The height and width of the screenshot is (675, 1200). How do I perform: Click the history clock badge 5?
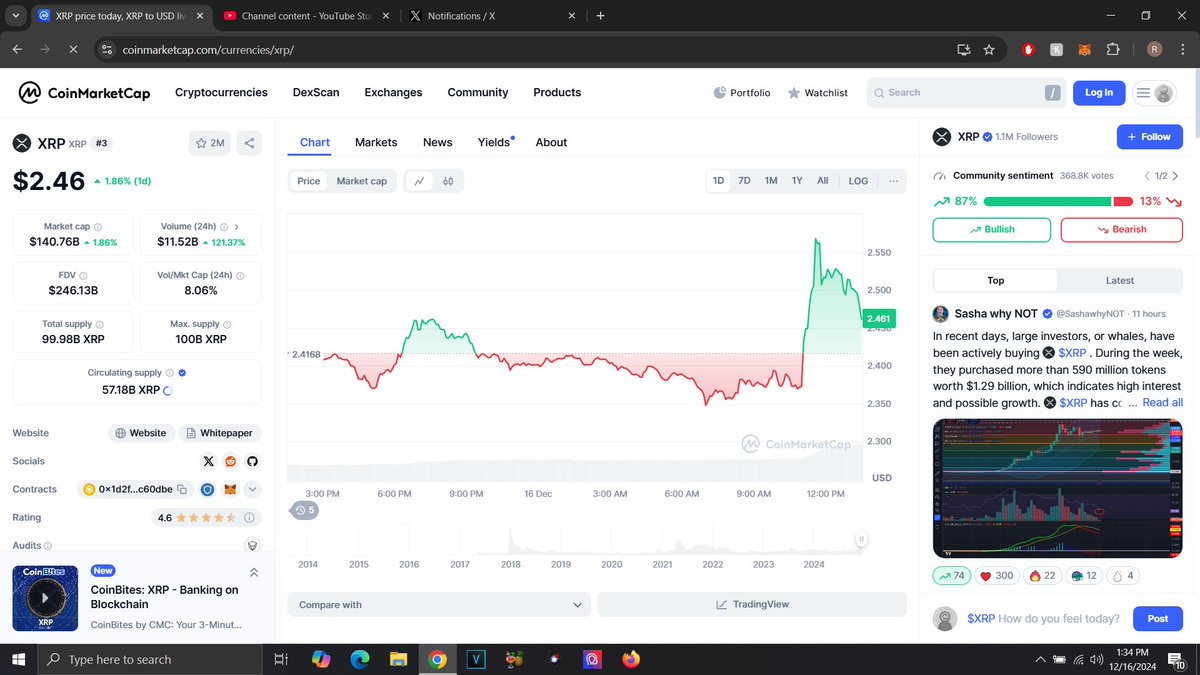click(x=305, y=510)
